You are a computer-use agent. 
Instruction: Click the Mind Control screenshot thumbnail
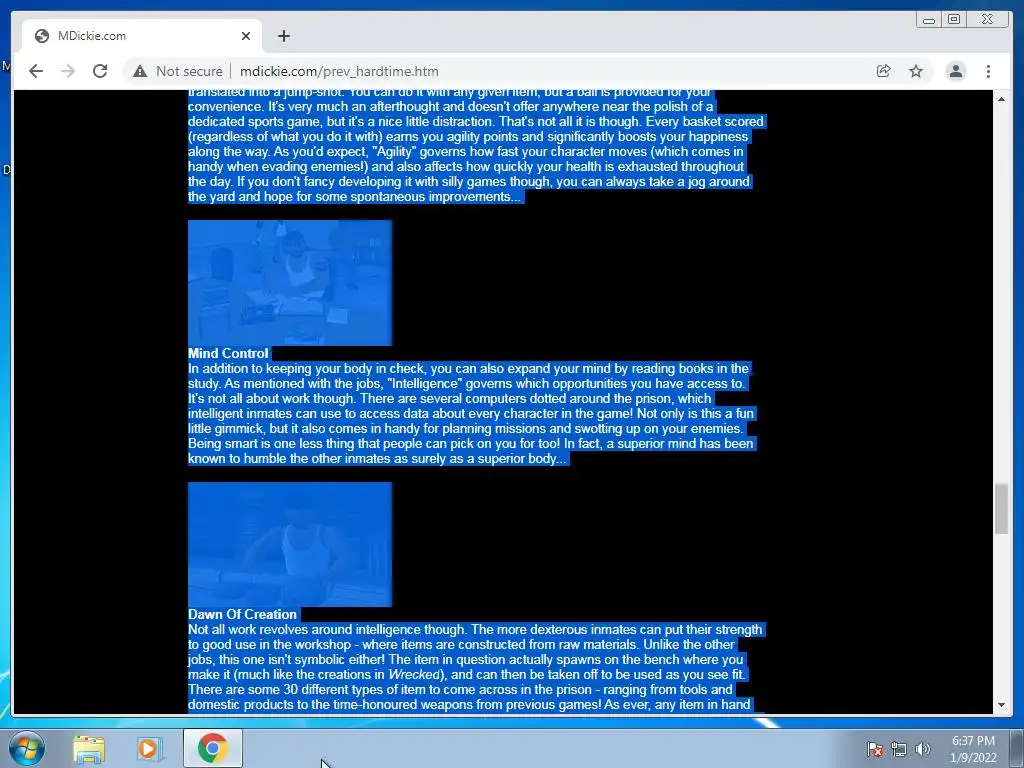290,283
